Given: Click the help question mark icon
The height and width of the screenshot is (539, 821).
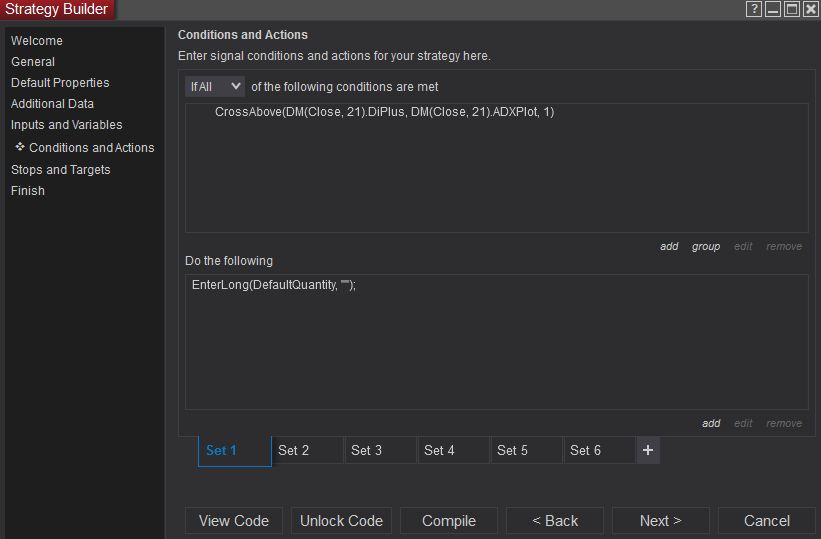Looking at the screenshot, I should 754,9.
